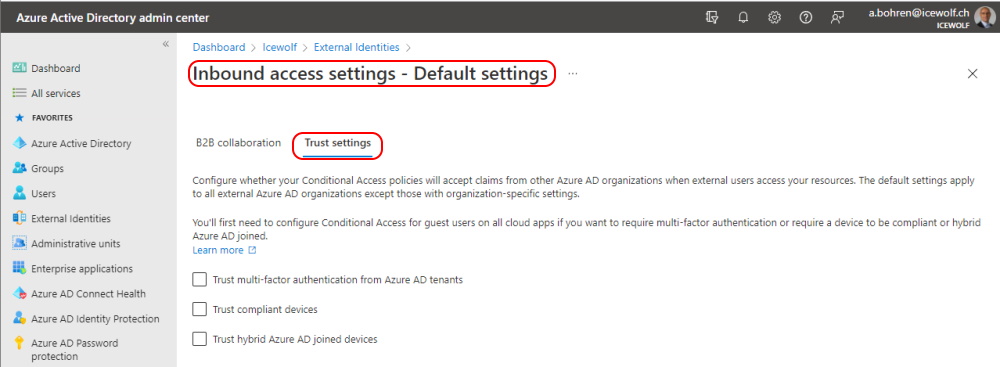Screen dimensions: 1000x367
Task: Click the account name a.bohren@icewolf.ch
Action: coord(918,13)
